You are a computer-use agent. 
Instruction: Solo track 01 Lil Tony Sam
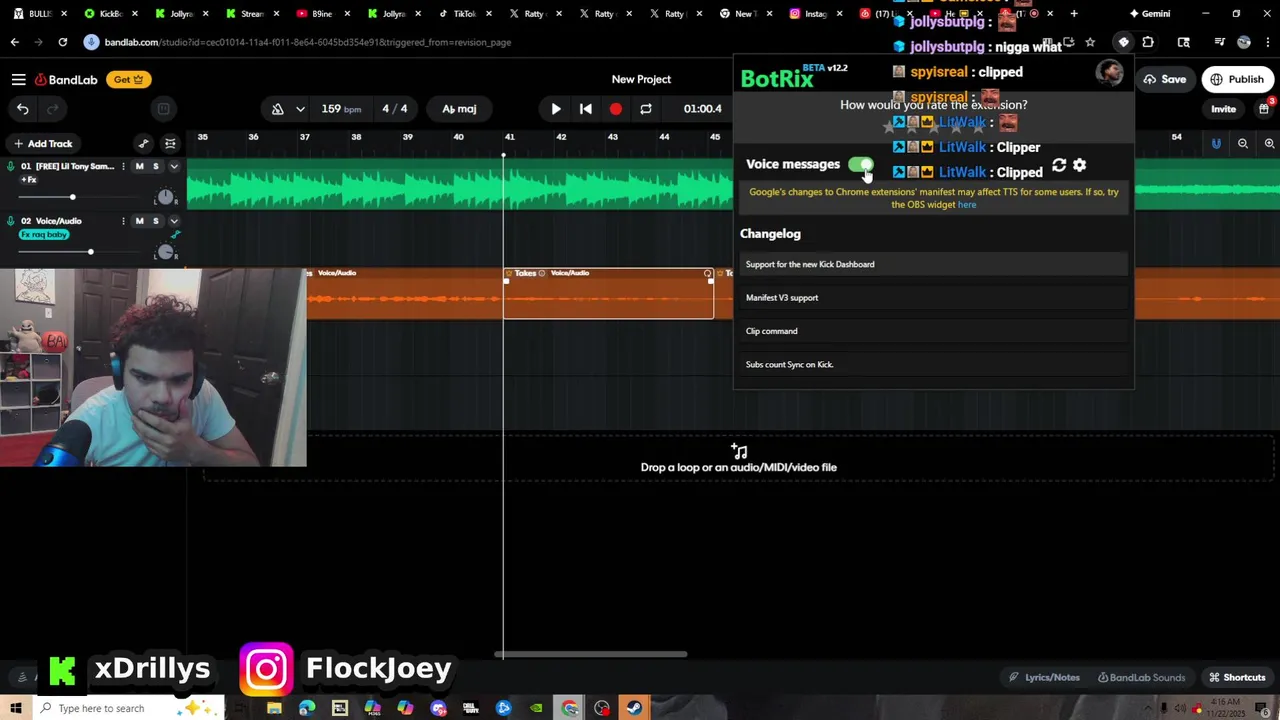155,166
